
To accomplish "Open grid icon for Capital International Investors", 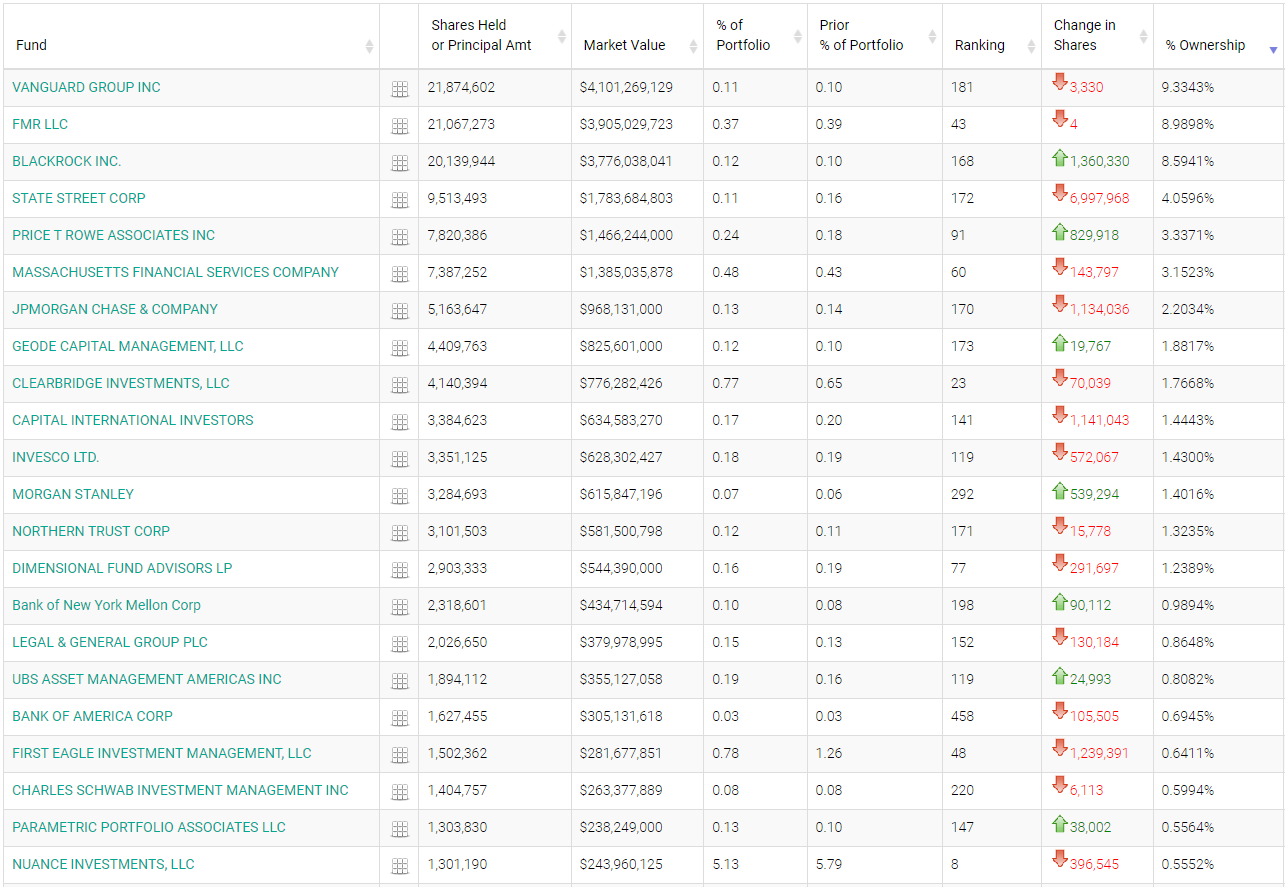I will point(400,422).
